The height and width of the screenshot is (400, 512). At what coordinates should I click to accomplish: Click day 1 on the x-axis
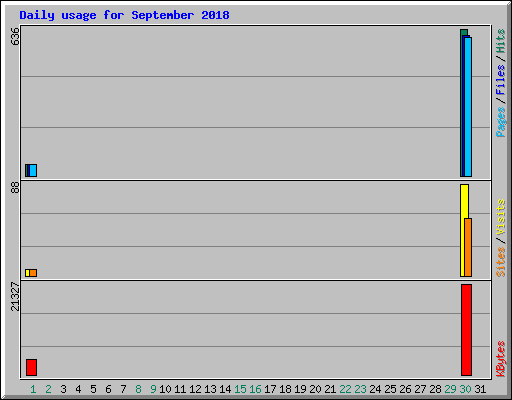pos(33,389)
